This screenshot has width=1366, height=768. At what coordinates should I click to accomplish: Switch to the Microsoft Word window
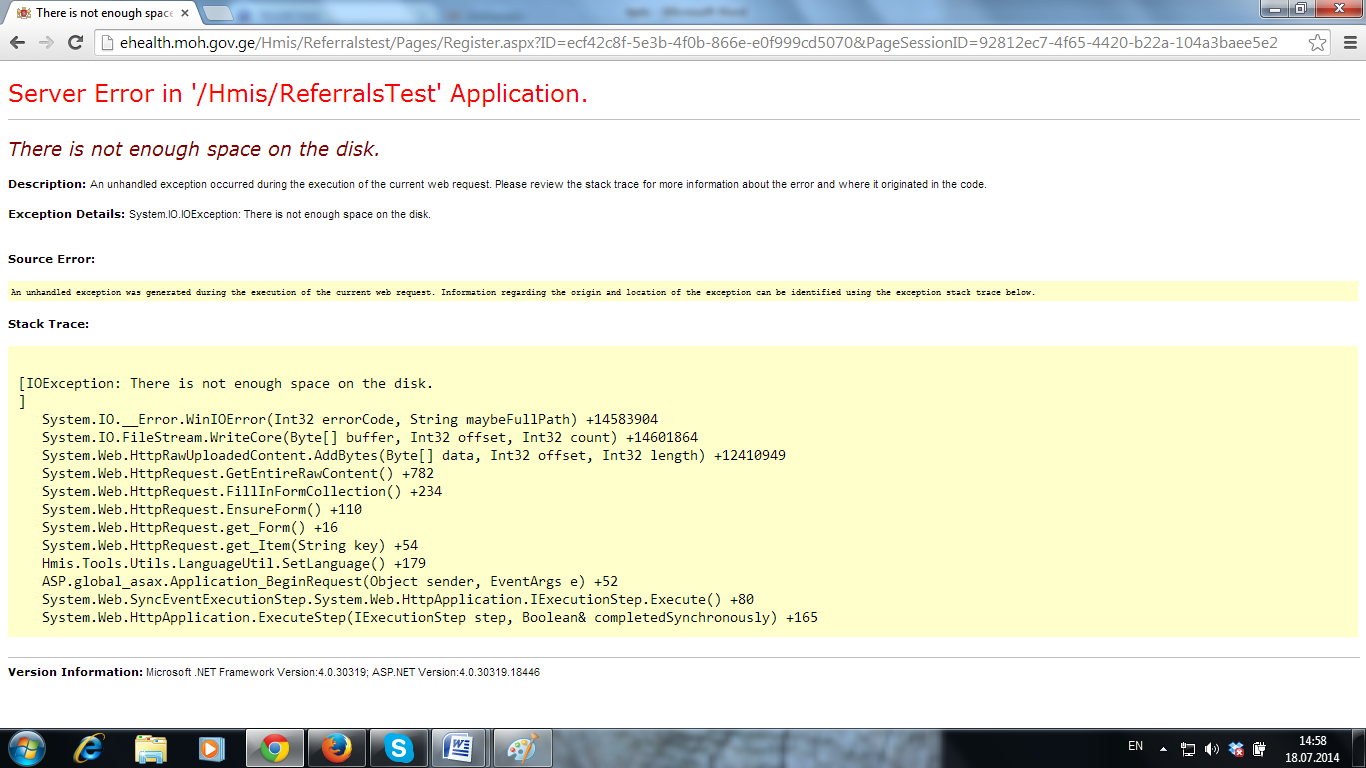[x=460, y=748]
